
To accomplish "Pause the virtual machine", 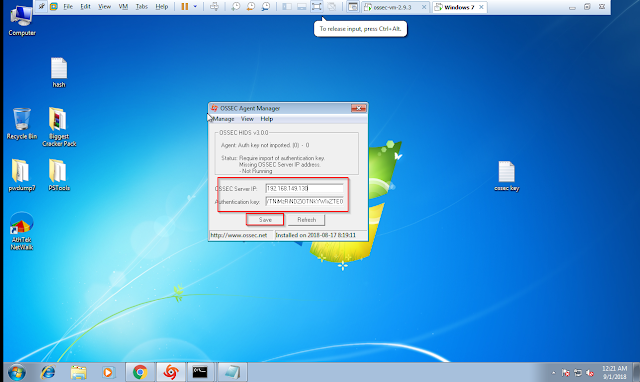I will 185,7.
